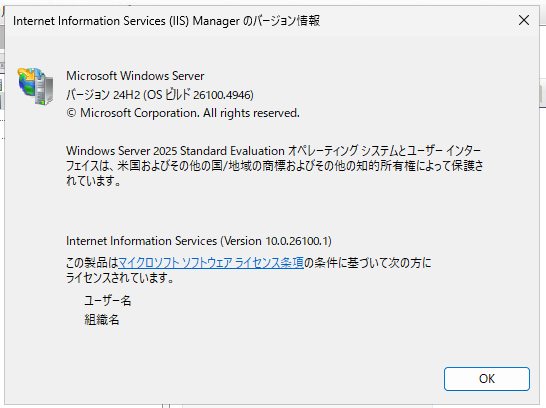The image size is (546, 408).
Task: Click the の条件に基づいて次の方に text
Action: (x=368, y=262)
